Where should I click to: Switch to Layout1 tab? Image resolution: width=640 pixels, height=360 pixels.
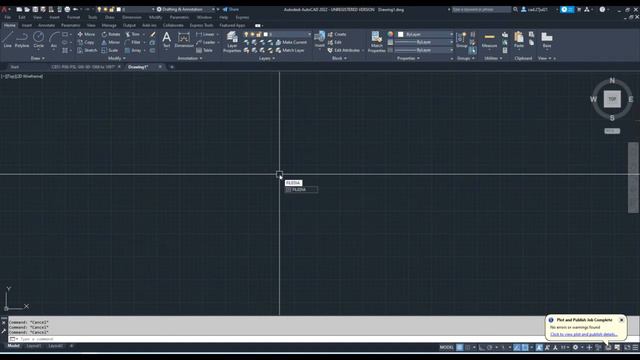[x=33, y=346]
